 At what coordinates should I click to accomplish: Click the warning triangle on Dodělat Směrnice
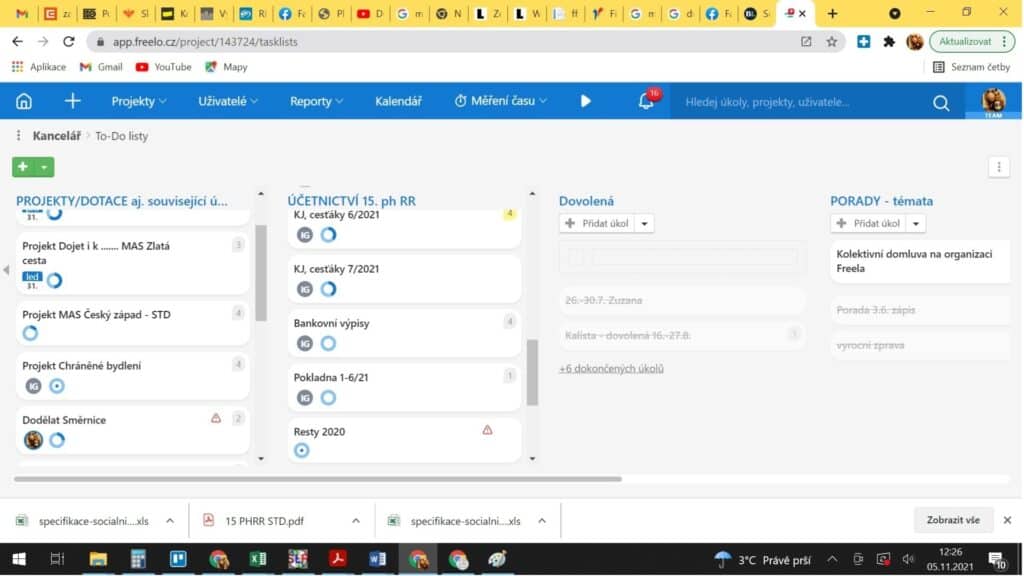pos(216,419)
